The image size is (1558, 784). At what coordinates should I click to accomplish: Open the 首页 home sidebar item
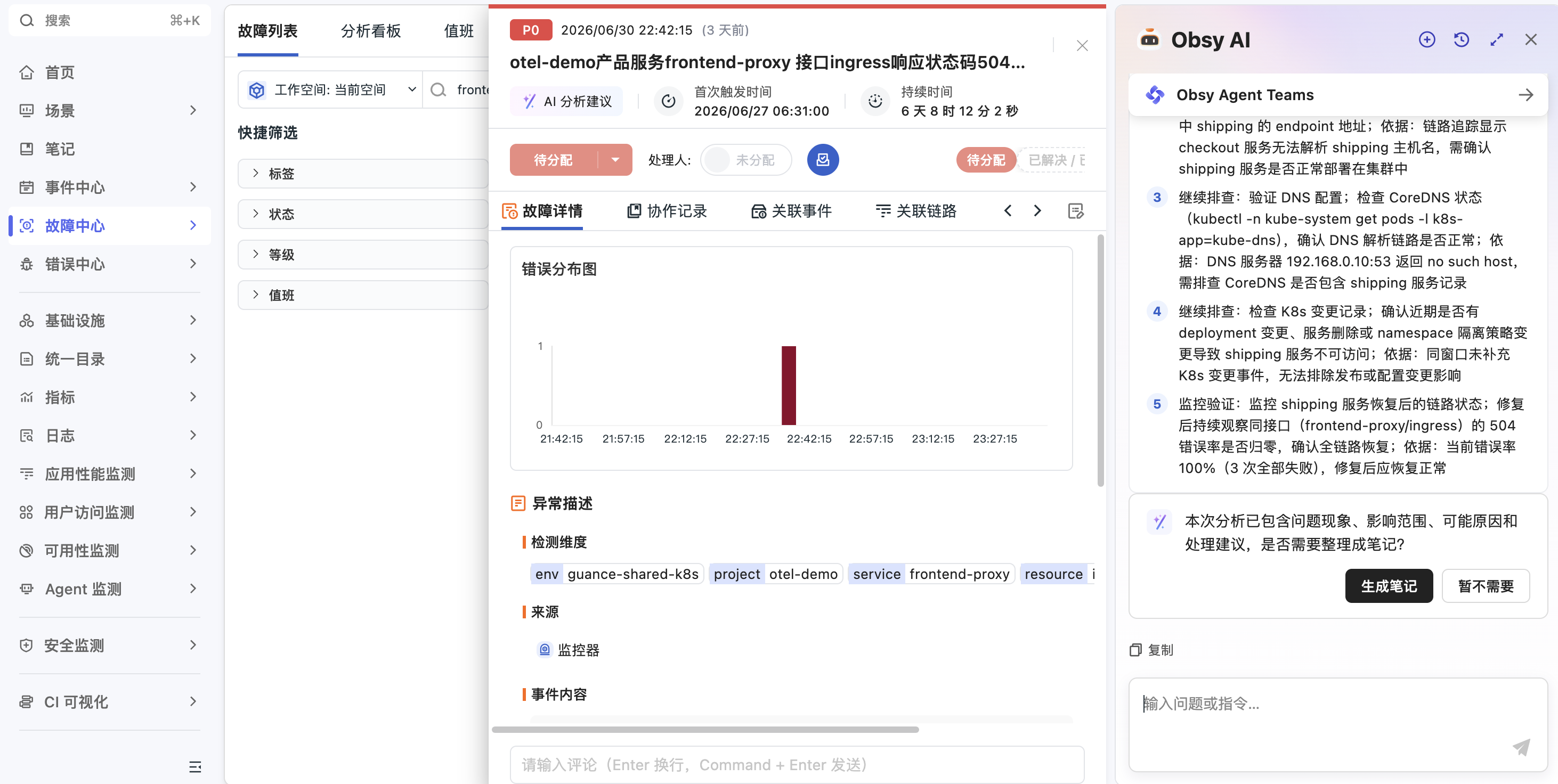pos(109,72)
